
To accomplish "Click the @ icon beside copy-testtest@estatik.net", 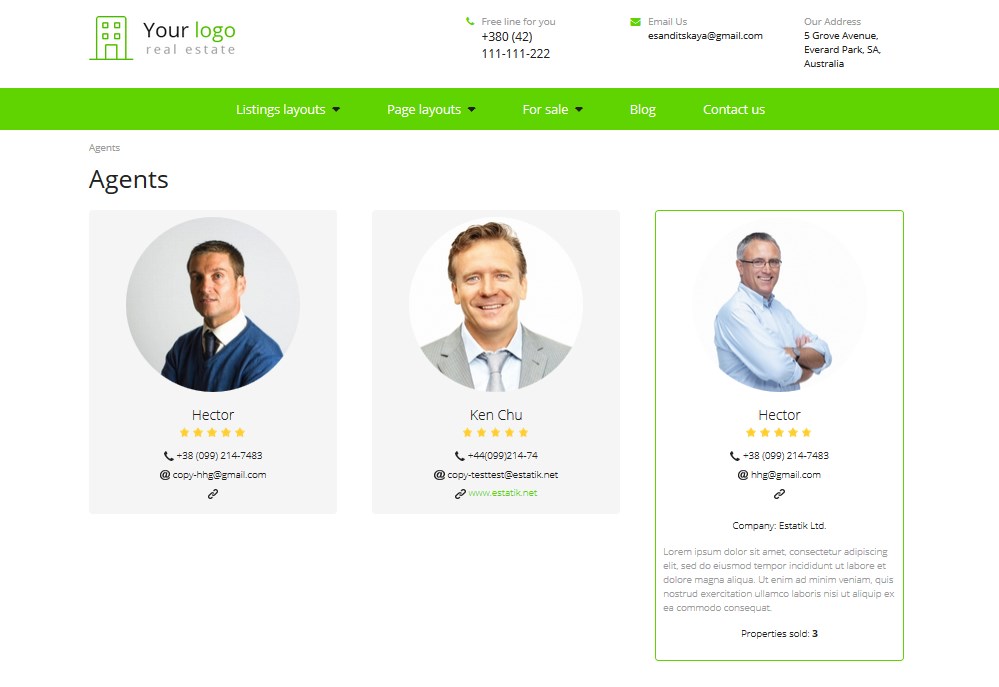I will point(439,475).
